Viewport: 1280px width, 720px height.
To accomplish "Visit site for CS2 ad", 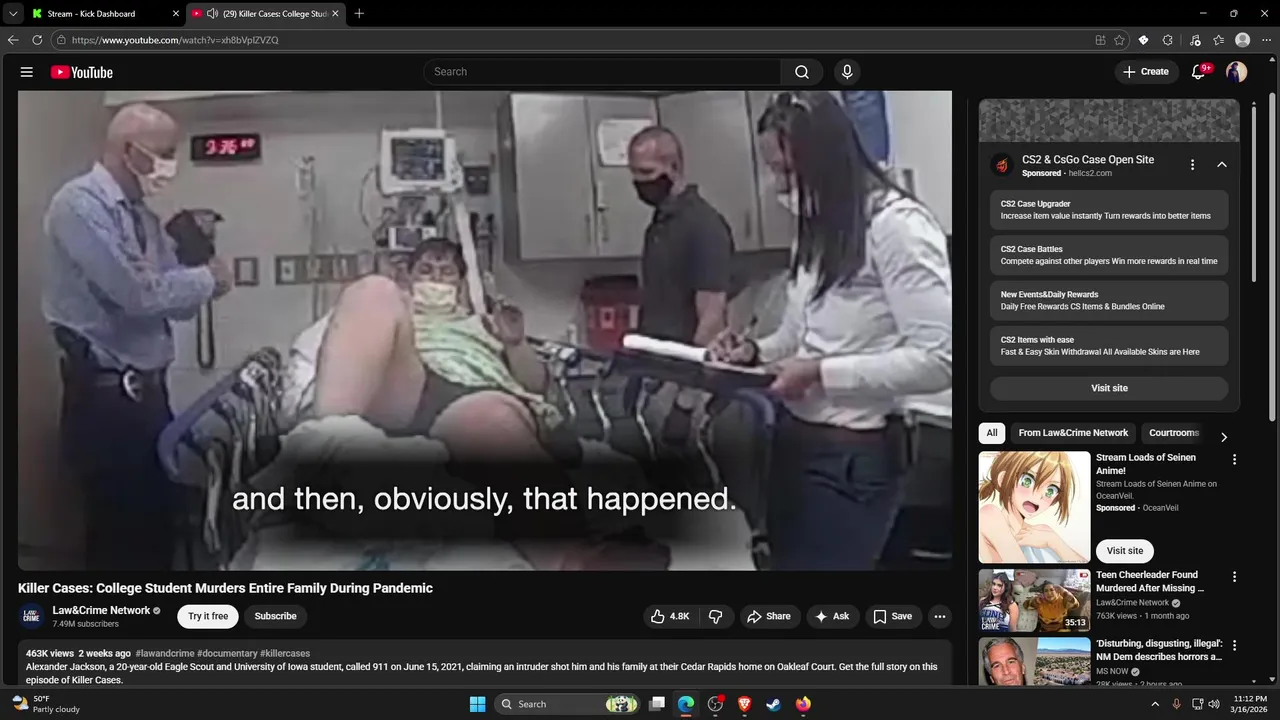I will (1109, 388).
